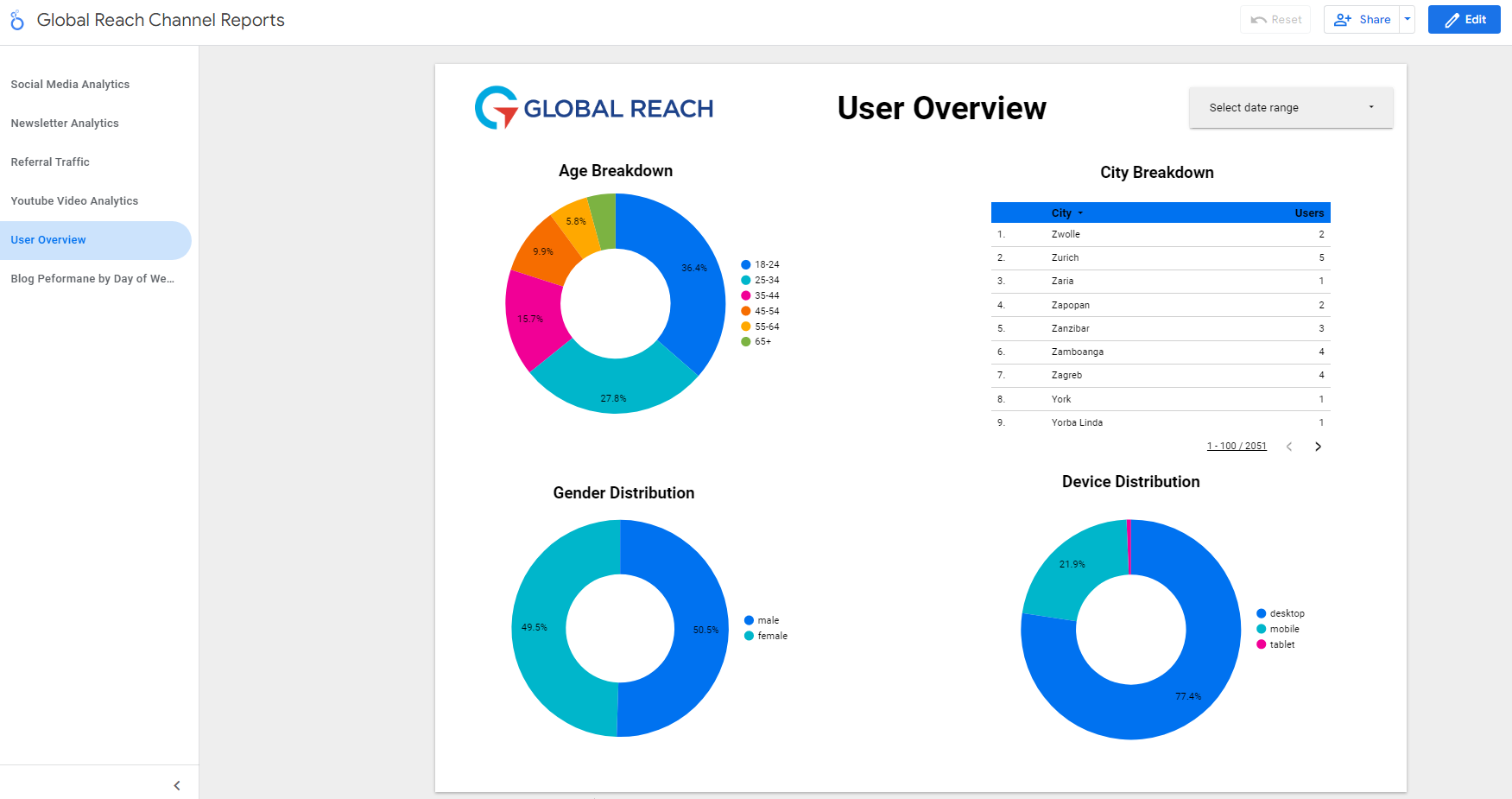
Task: Collapse the sidebar with the chevron icon
Action: (177, 785)
